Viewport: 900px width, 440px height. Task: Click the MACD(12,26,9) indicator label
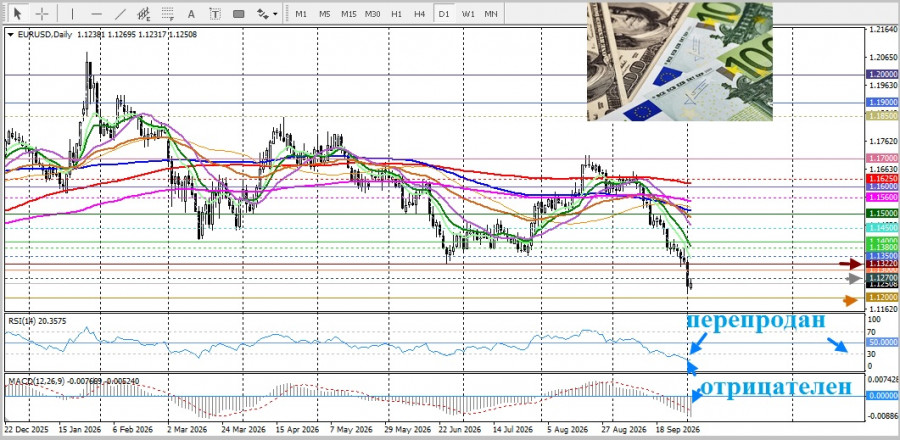coord(72,381)
